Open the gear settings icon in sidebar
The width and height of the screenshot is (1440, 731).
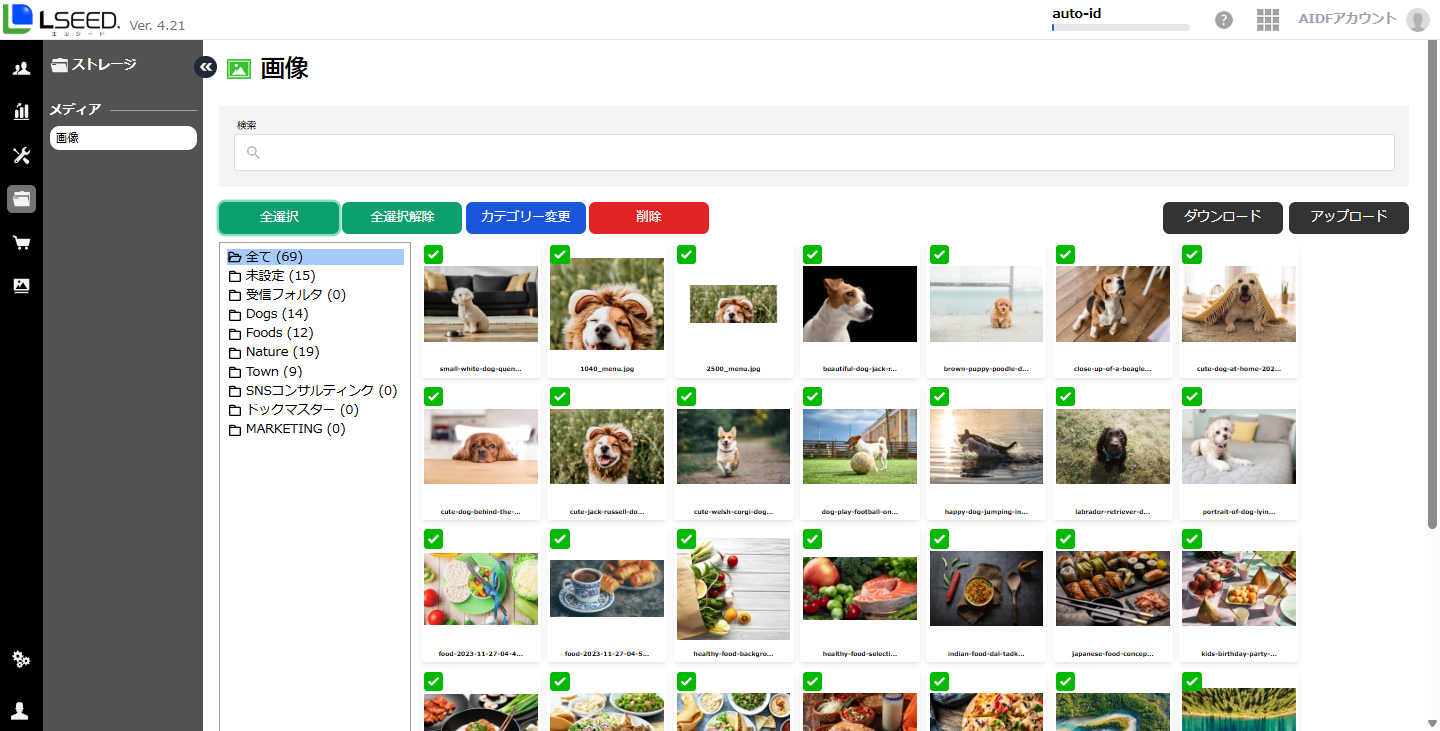tap(21, 659)
